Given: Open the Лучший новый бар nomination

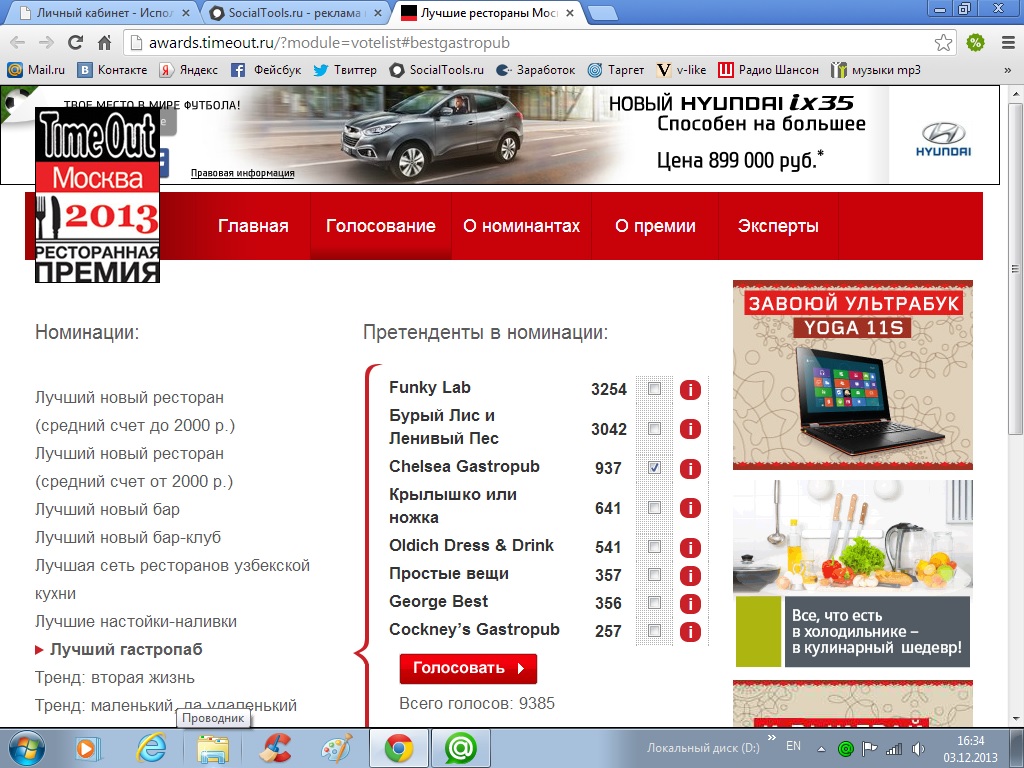Looking at the screenshot, I should click(x=107, y=509).
